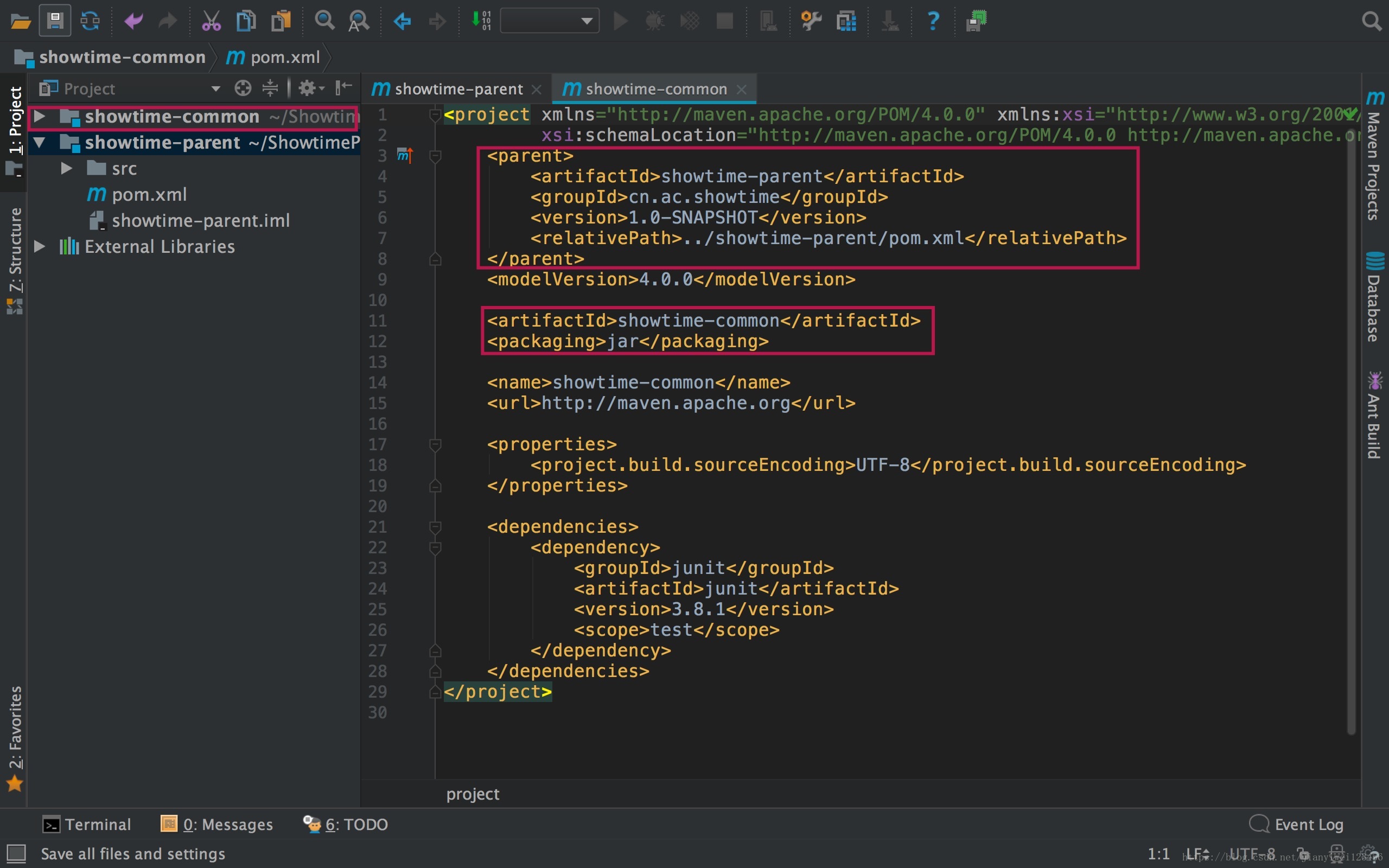Collapse the showtime-parent project node
Viewport: 1389px width, 868px height.
click(39, 142)
